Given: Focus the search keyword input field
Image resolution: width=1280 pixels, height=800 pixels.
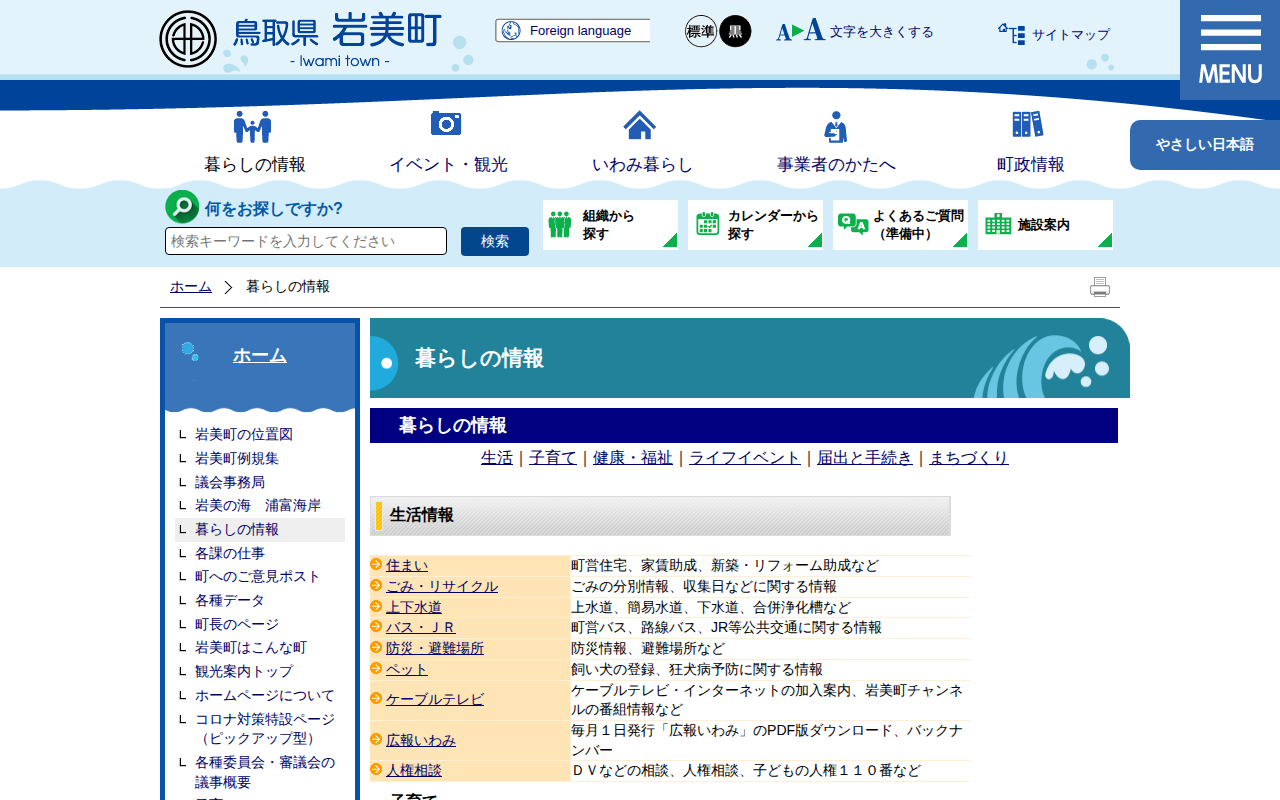Looking at the screenshot, I should pyautogui.click(x=306, y=241).
